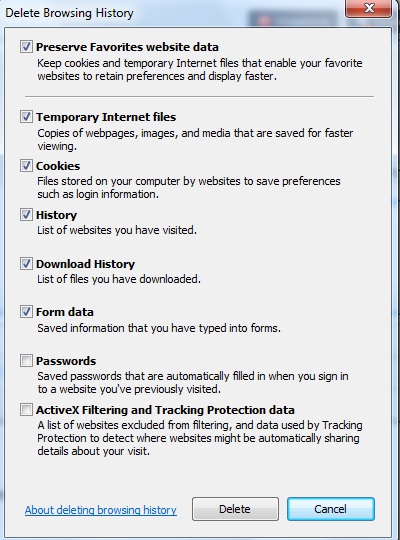Click the ActiveX Filtering label text
The width and height of the screenshot is (400, 540).
[x=165, y=410]
